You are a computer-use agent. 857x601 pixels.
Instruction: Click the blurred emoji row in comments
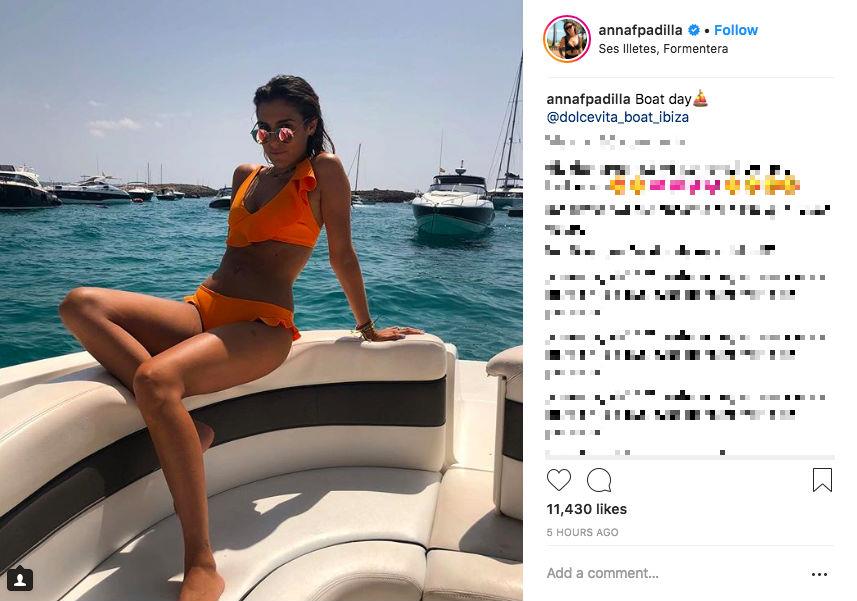click(705, 186)
